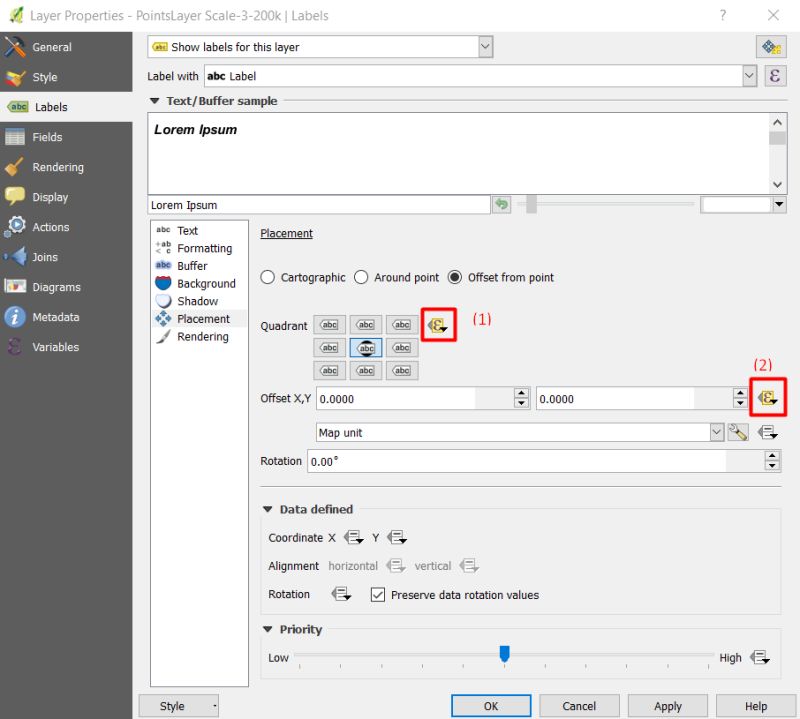Click the automated placement settings icon top right

tap(770, 47)
